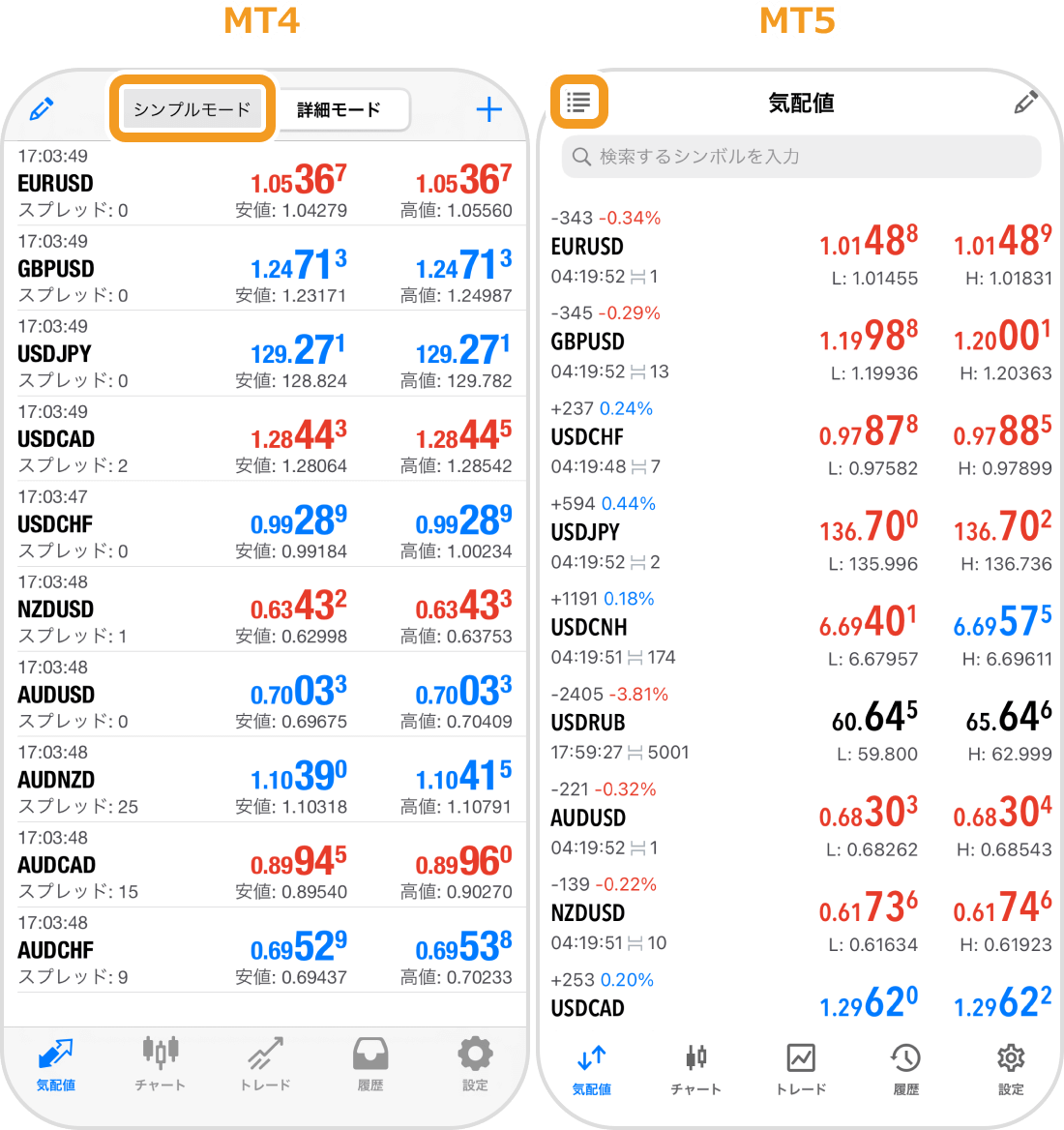Select AUDUSD symbol in MT5 list
This screenshot has width=1064, height=1130.
(588, 818)
